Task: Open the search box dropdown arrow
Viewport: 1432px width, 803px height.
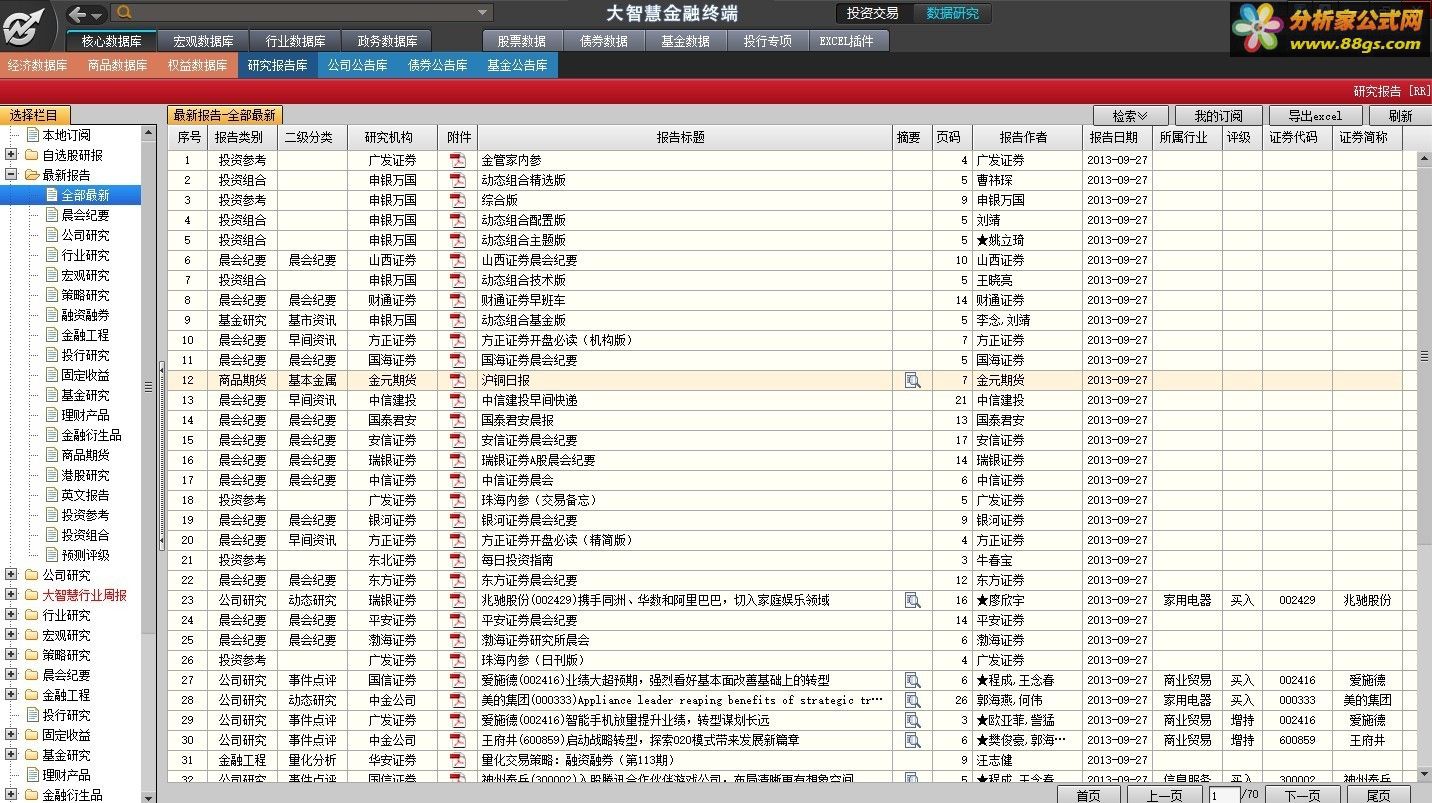Action: 484,13
